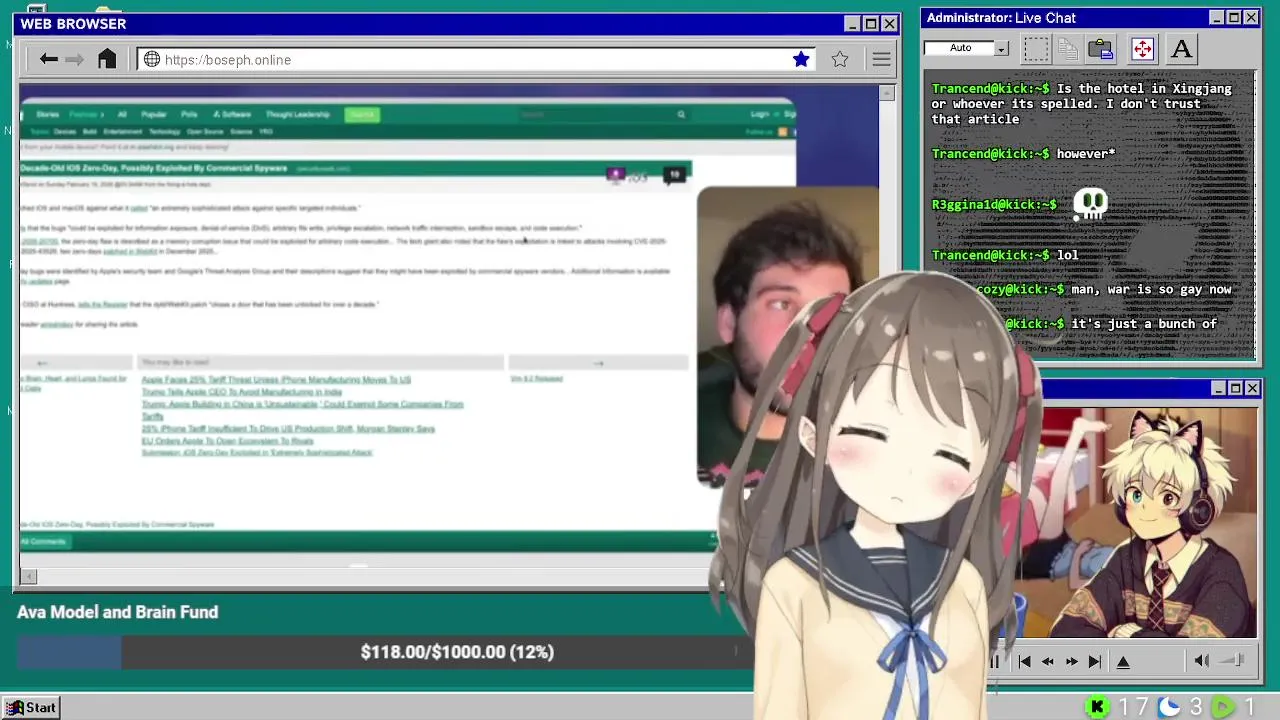Screen dimensions: 1280x720
Task: Click the globe icon in address bar
Action: (x=152, y=60)
